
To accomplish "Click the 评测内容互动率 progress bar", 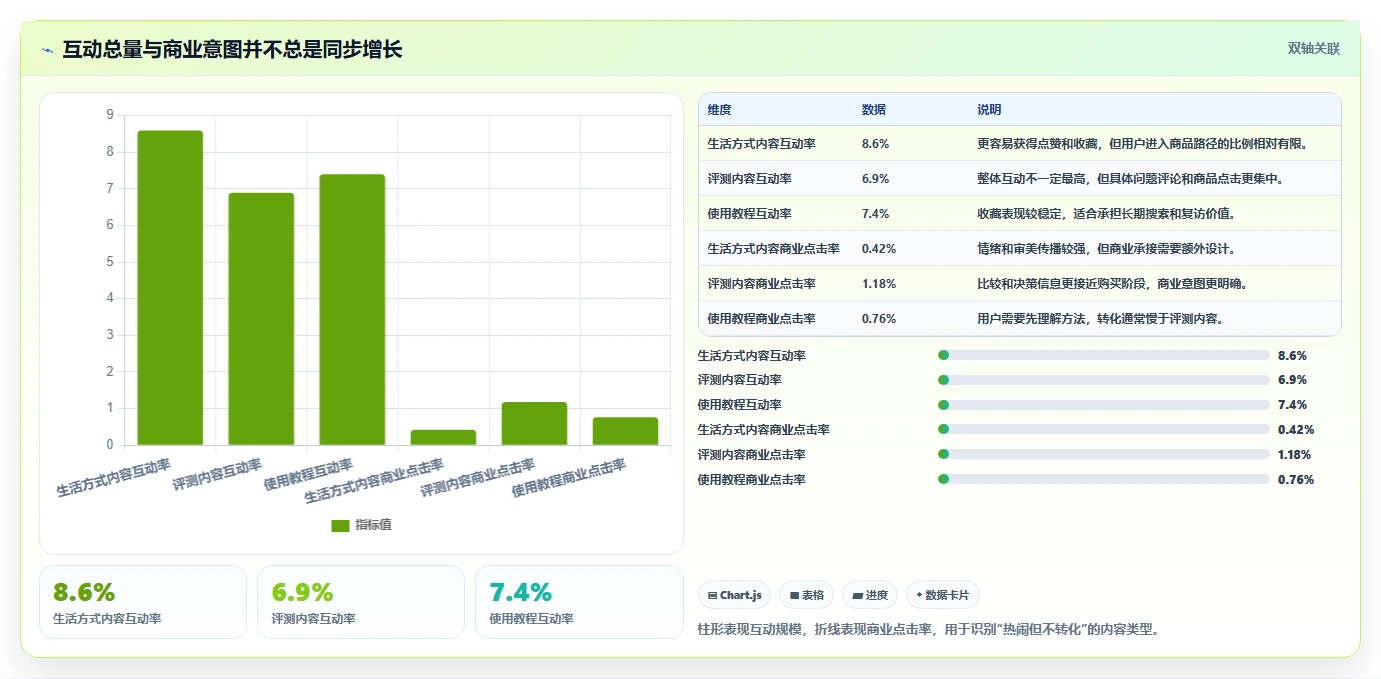I will tap(1104, 380).
